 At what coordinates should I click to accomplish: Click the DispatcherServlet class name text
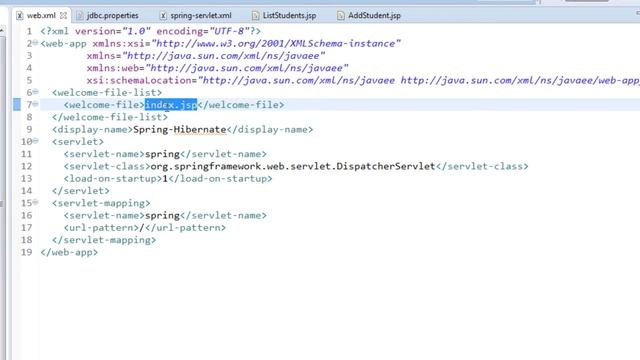pyautogui.click(x=293, y=166)
